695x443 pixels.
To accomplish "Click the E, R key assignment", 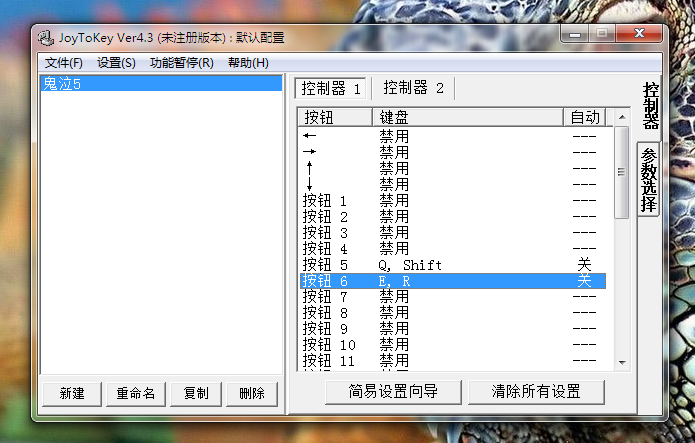I will (394, 281).
